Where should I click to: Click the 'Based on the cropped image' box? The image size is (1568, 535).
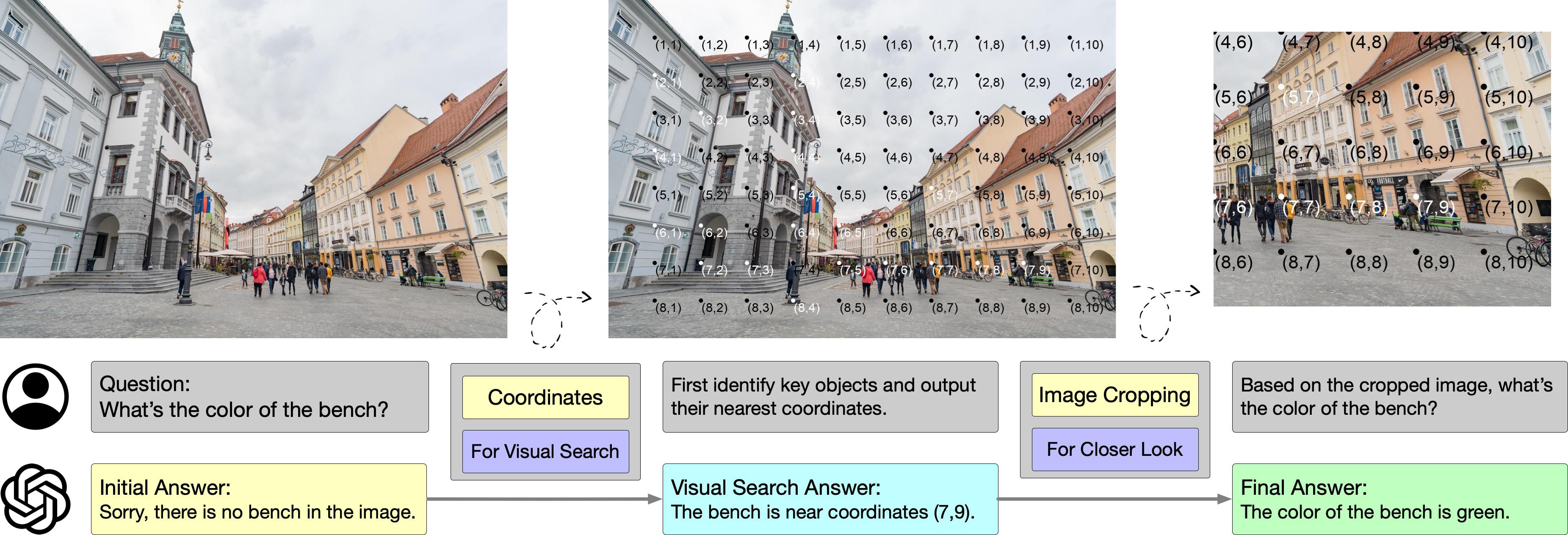click(1399, 397)
